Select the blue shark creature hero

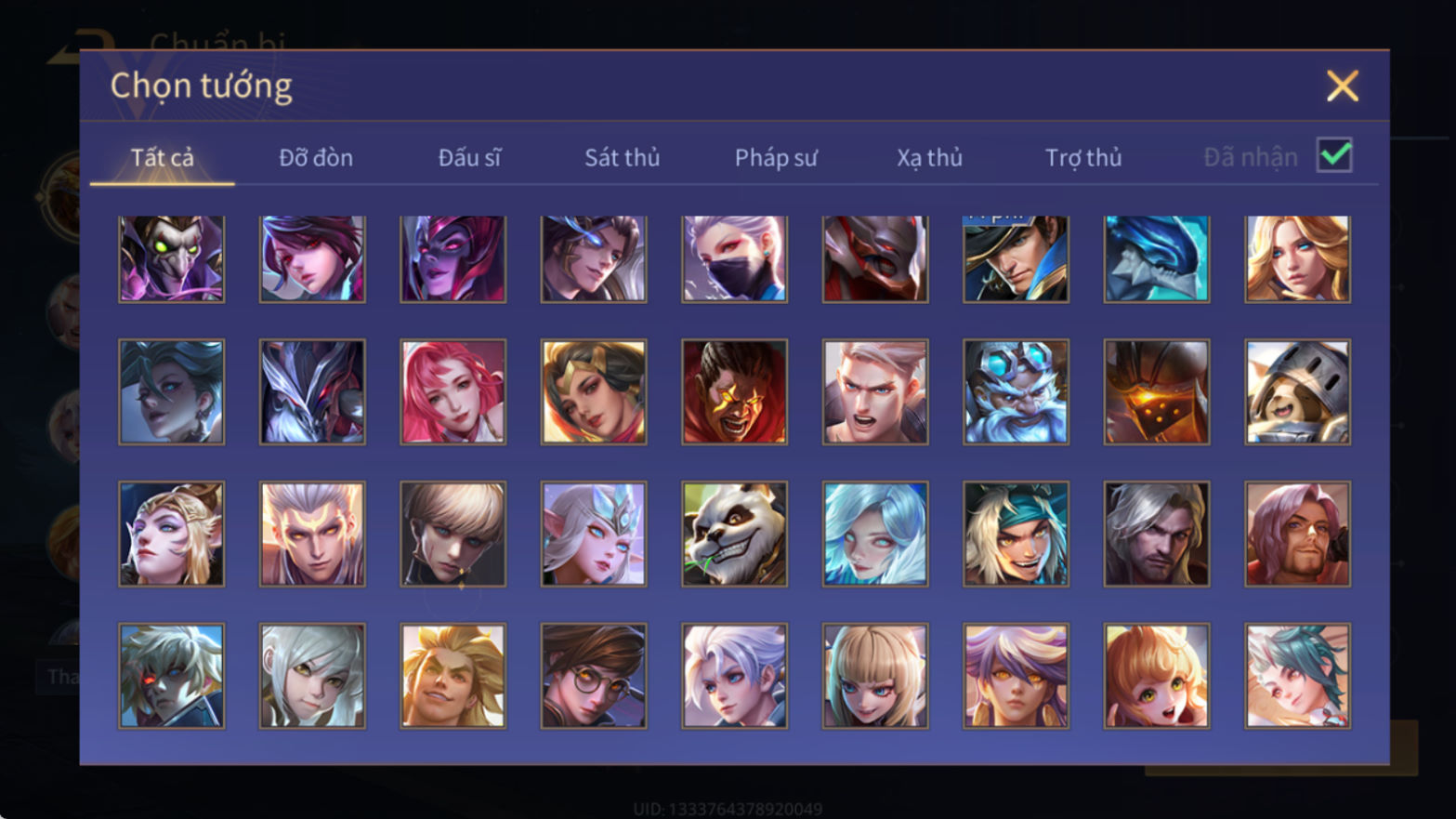(1156, 258)
